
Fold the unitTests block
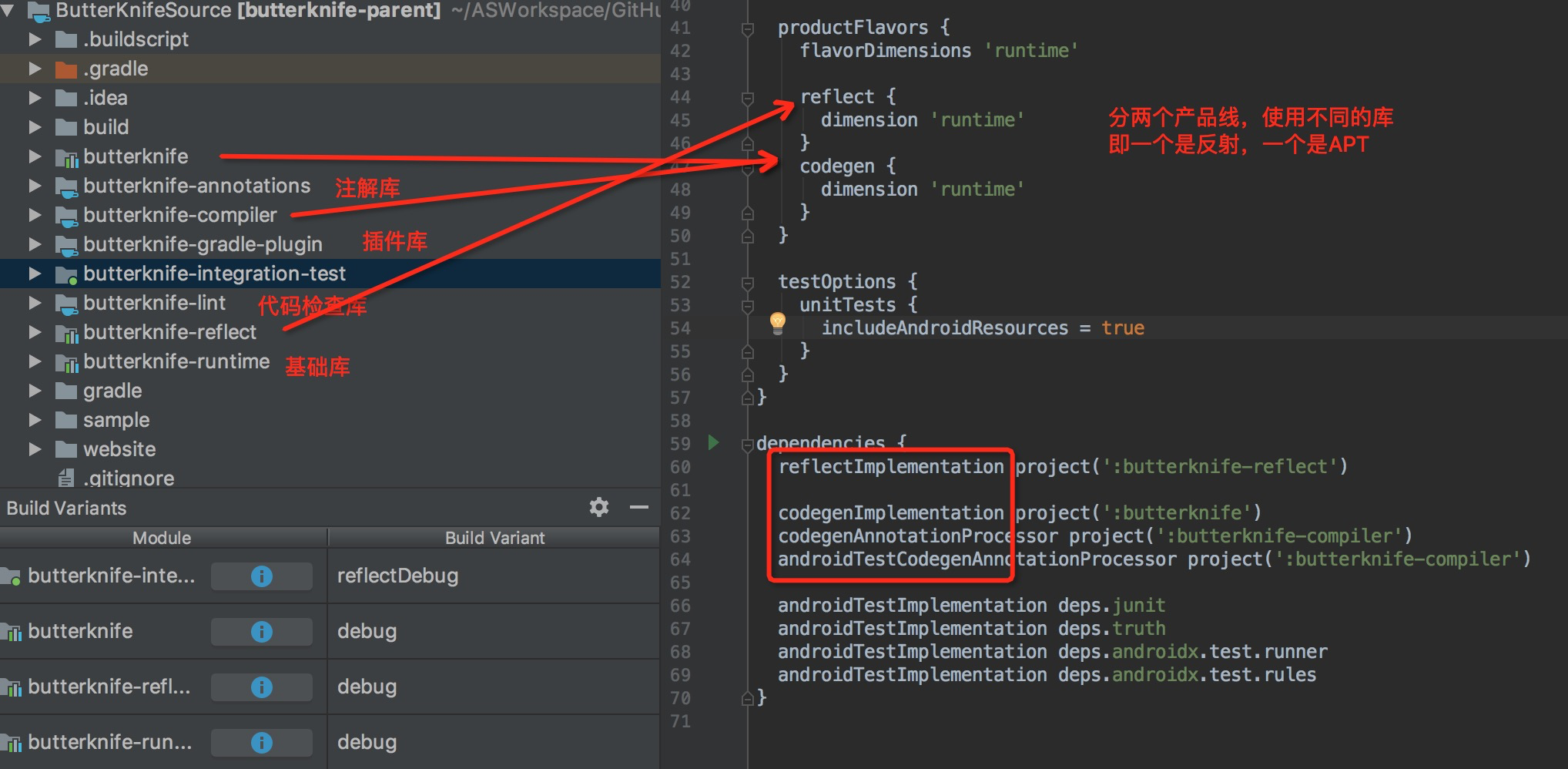(747, 307)
